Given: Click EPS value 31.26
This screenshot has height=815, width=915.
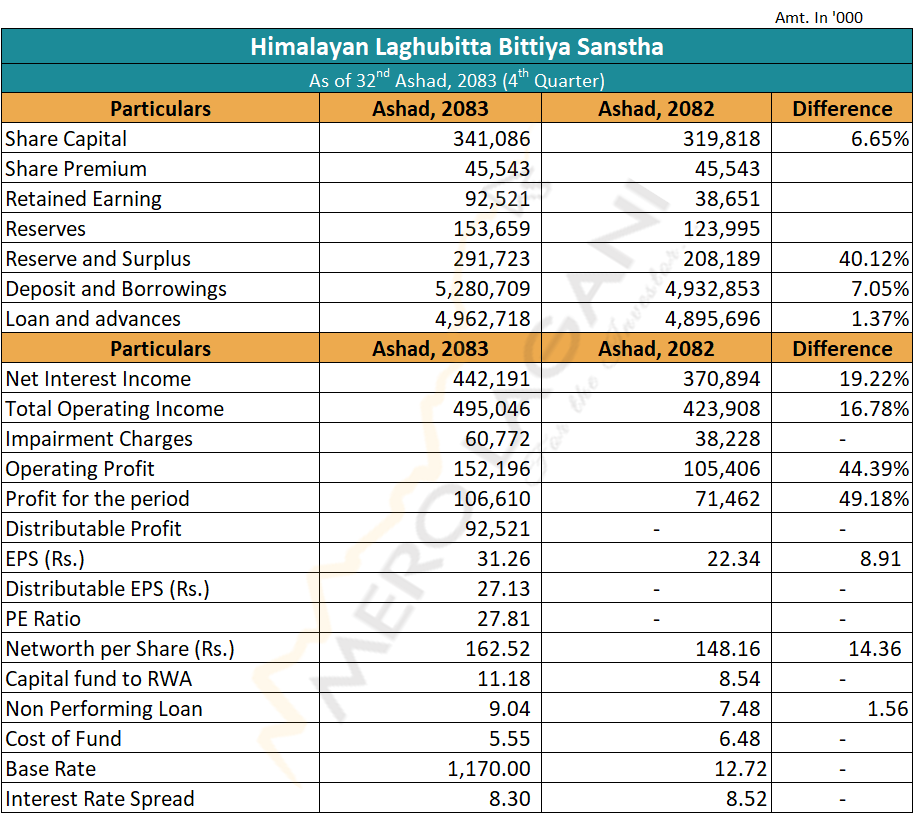Looking at the screenshot, I should click(x=503, y=559).
